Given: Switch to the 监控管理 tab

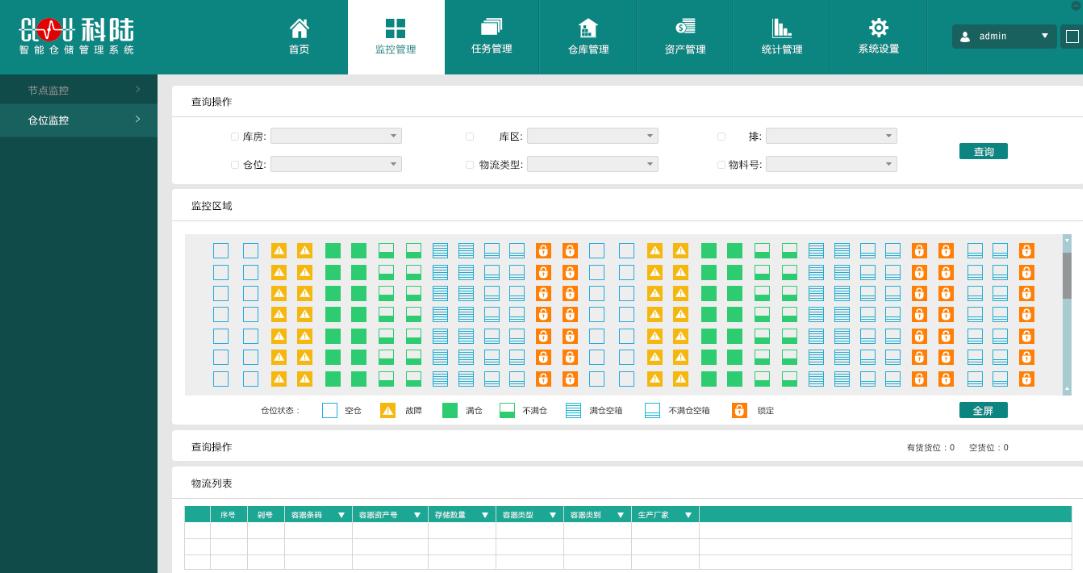Looking at the screenshot, I should [396, 37].
